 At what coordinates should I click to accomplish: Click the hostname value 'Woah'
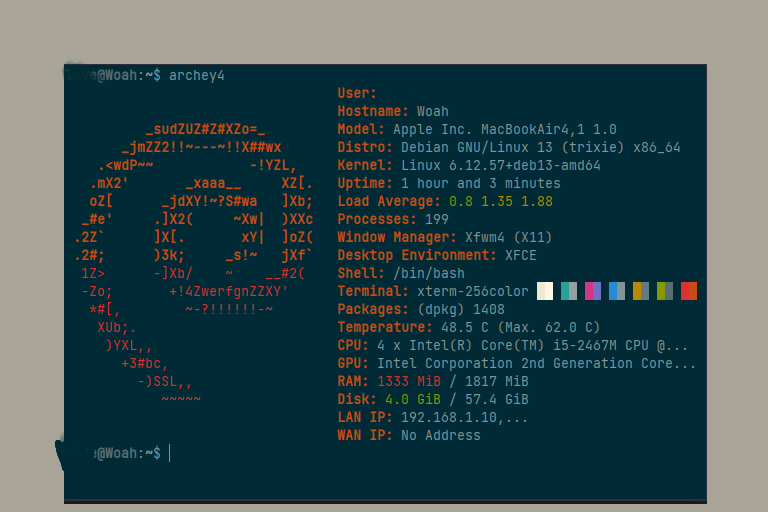tap(432, 111)
